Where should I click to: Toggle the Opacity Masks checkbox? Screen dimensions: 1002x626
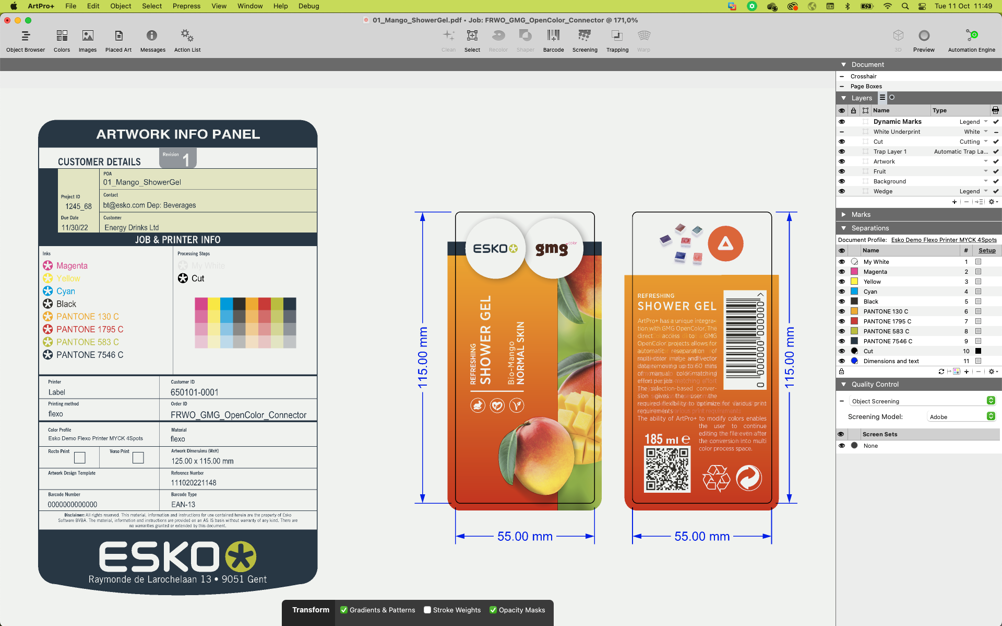493,610
